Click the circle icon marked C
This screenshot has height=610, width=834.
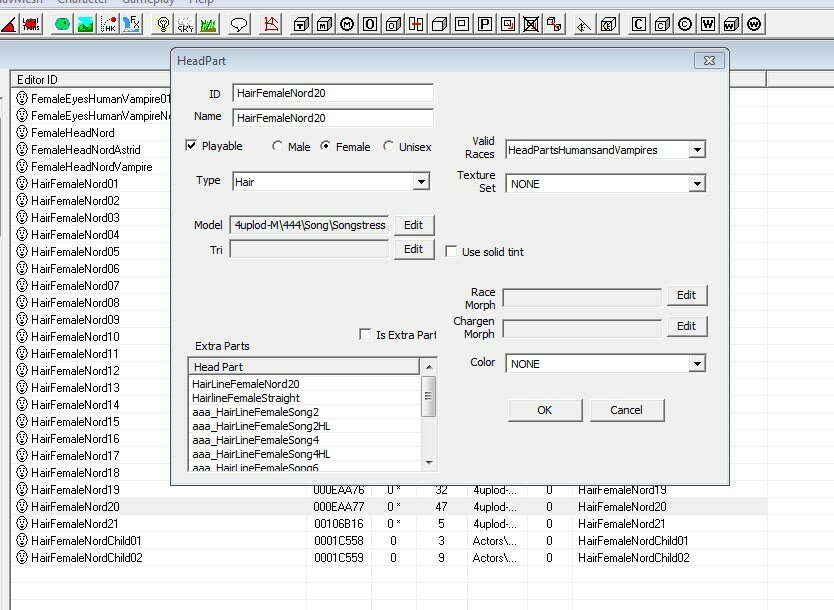coord(685,24)
